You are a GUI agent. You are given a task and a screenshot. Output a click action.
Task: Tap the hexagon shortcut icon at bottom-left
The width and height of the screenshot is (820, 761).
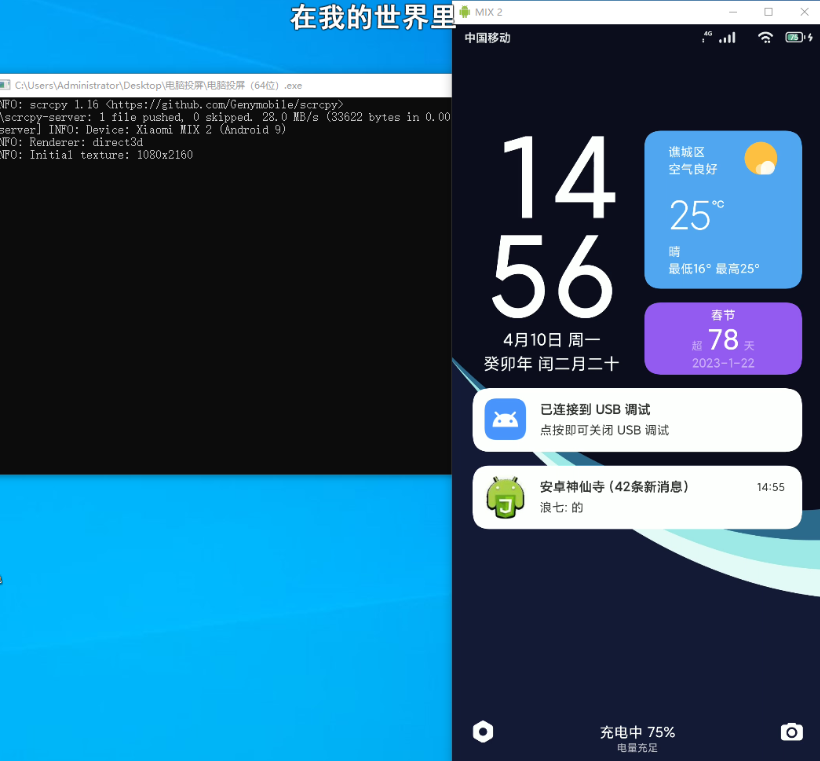483,732
